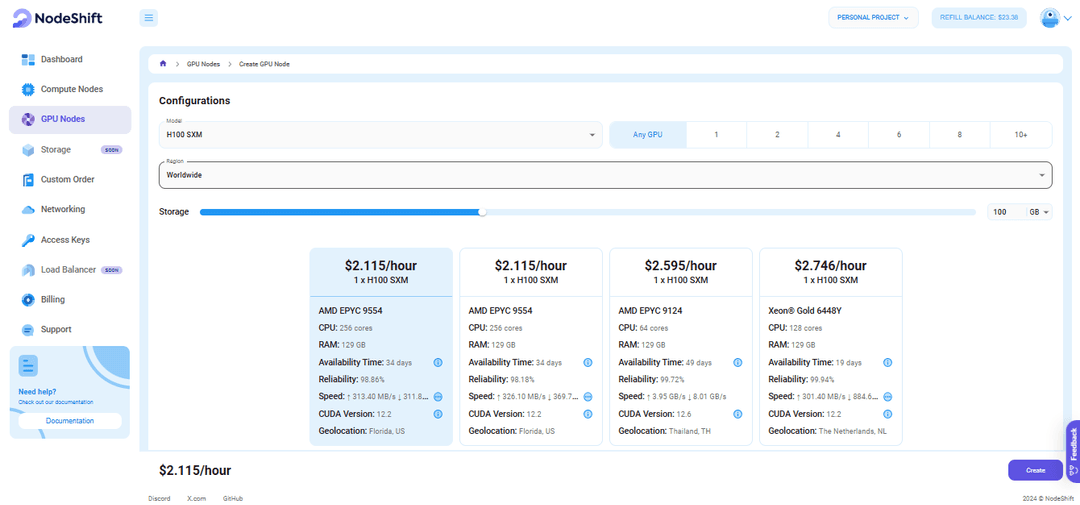This screenshot has height=505, width=1080.
Task: Click the NodeShift logo
Action: 57,18
